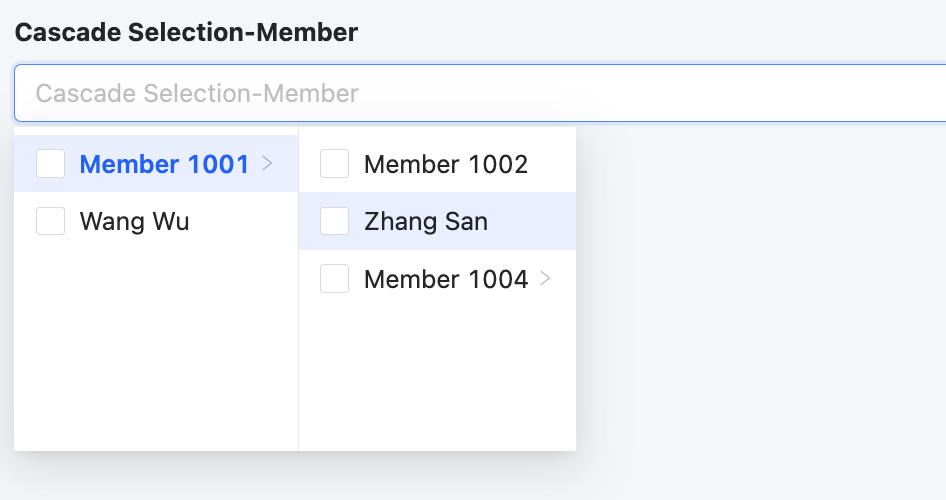Check the Member 1002 checkbox

click(x=335, y=164)
